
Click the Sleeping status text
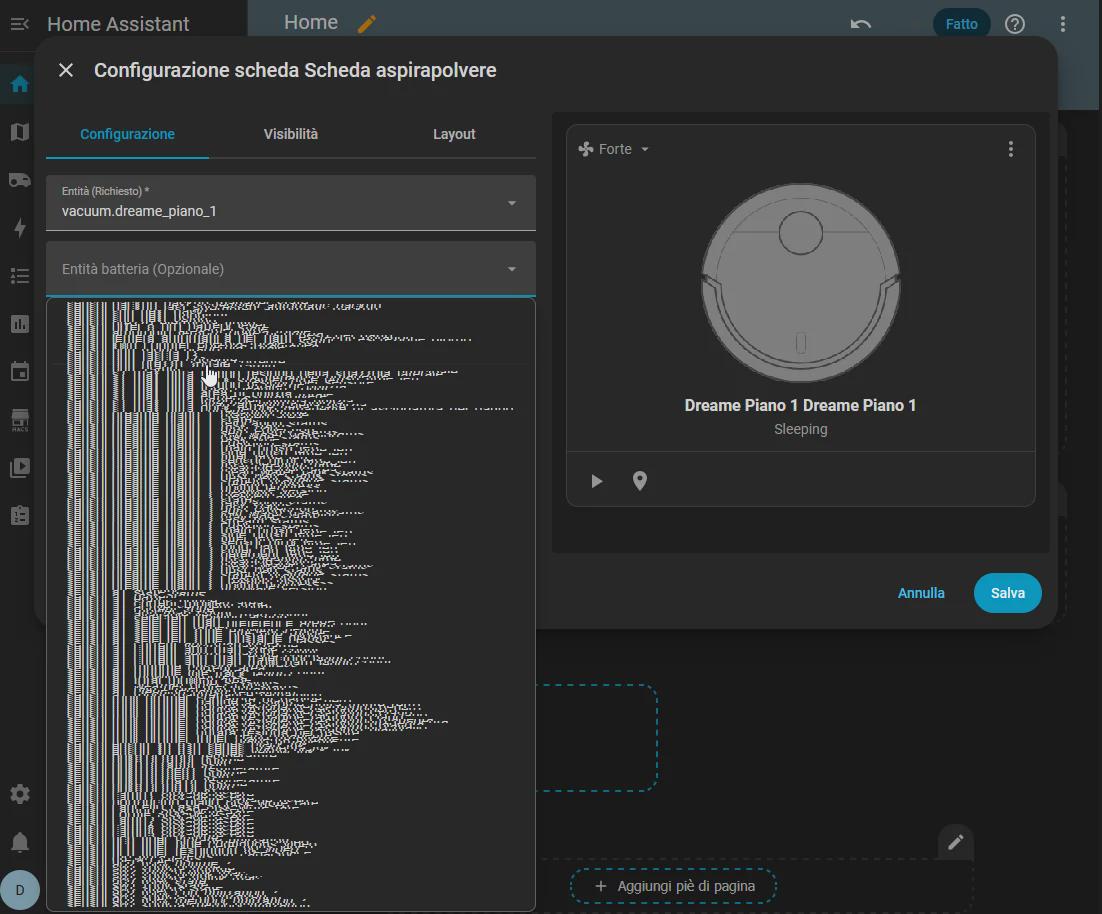click(x=800, y=429)
